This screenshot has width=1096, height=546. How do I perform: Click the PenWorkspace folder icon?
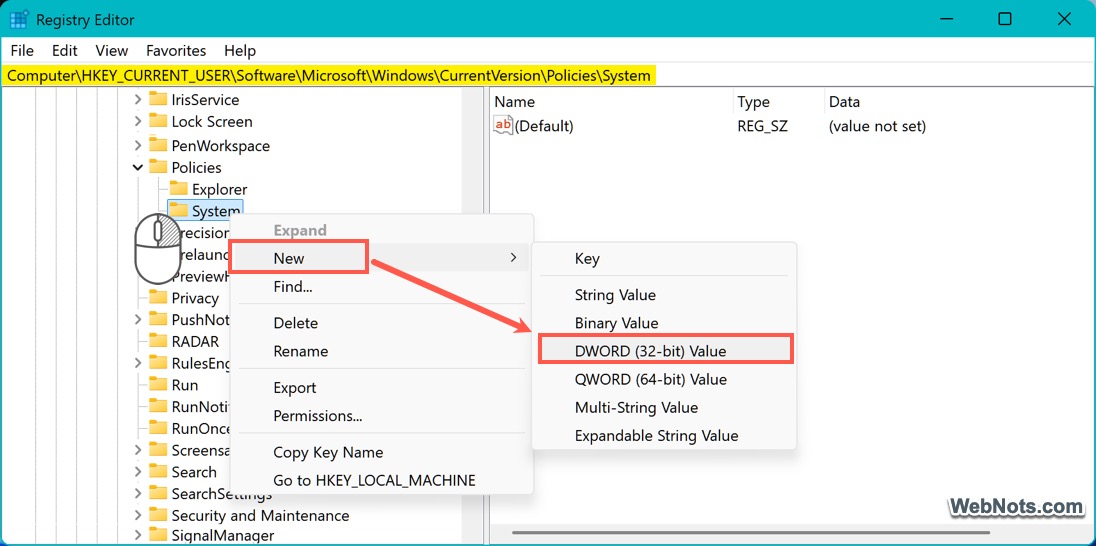coord(158,145)
